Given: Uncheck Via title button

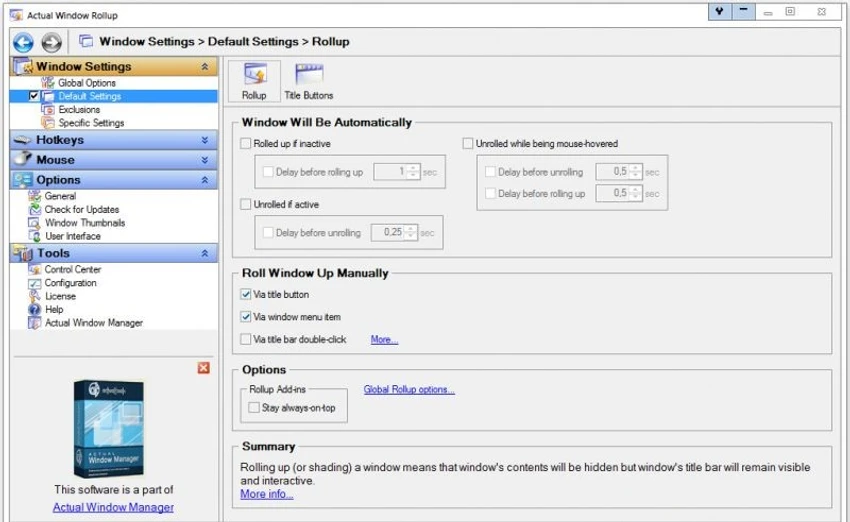Looking at the screenshot, I should coord(246,294).
